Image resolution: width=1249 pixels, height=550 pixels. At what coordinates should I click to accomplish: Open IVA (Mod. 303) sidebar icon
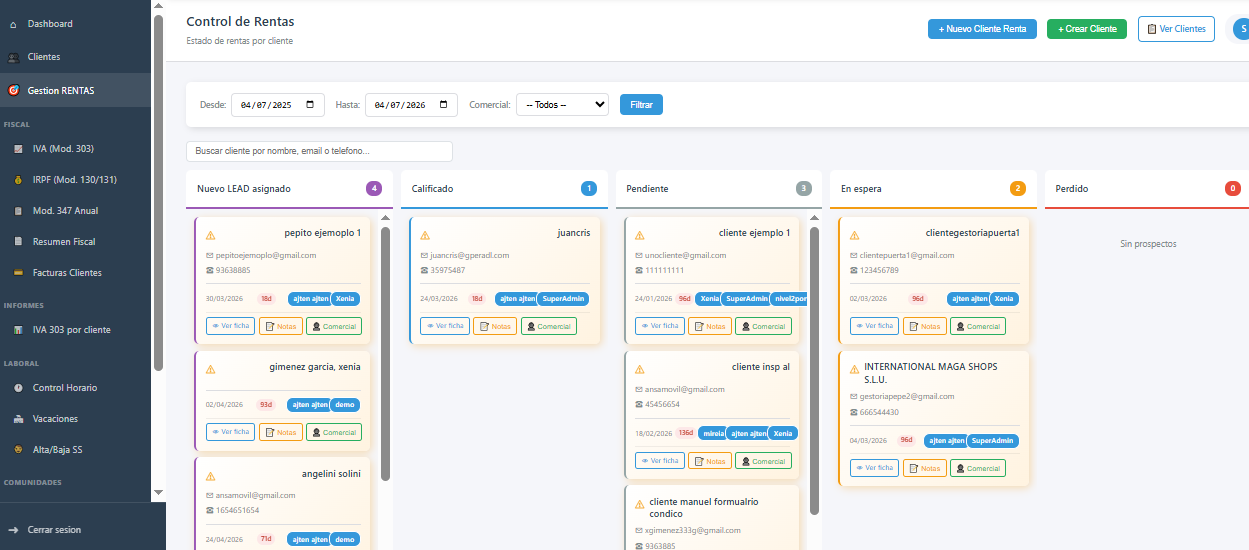pos(18,149)
